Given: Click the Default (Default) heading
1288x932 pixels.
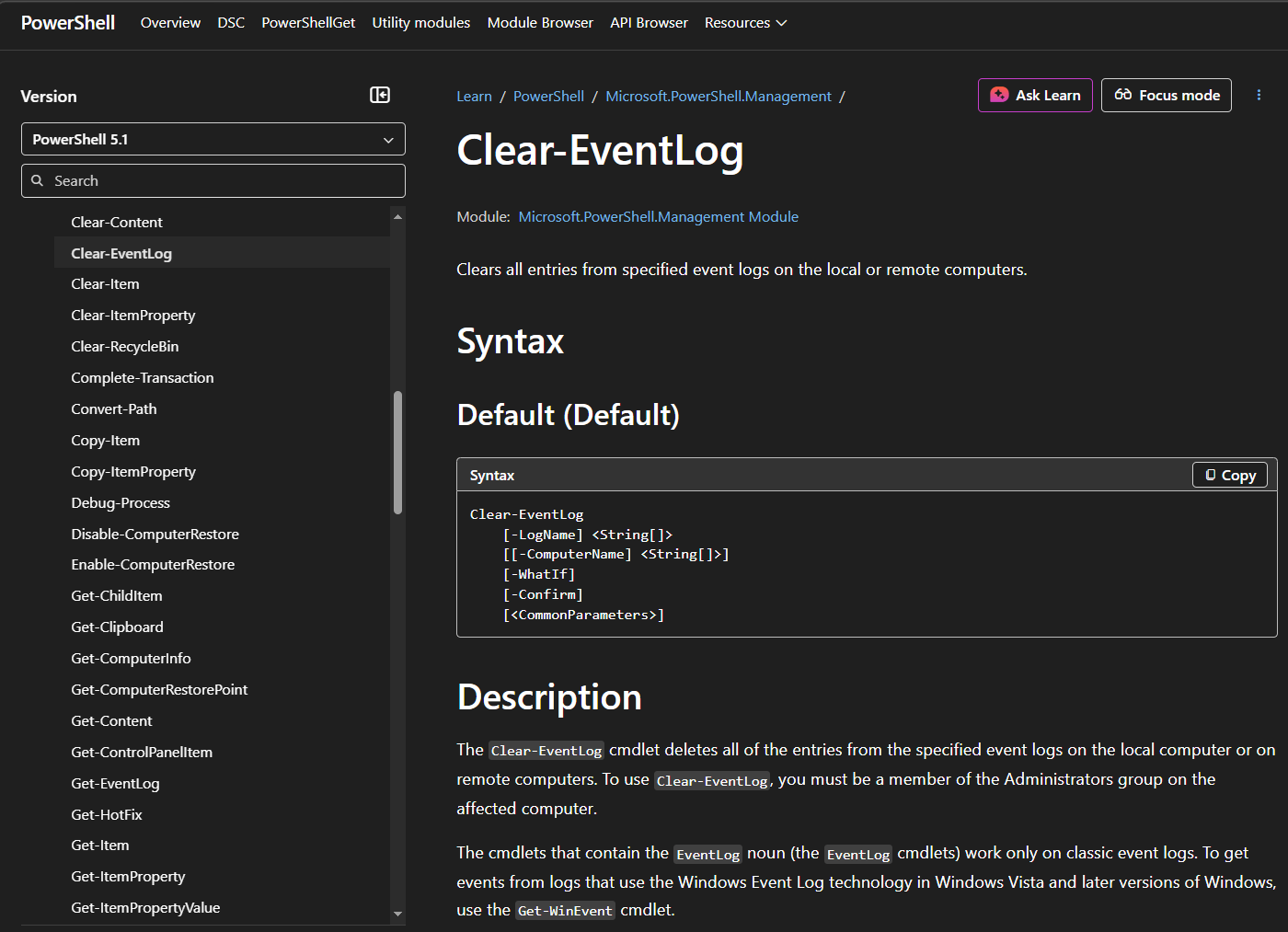Looking at the screenshot, I should pyautogui.click(x=568, y=415).
